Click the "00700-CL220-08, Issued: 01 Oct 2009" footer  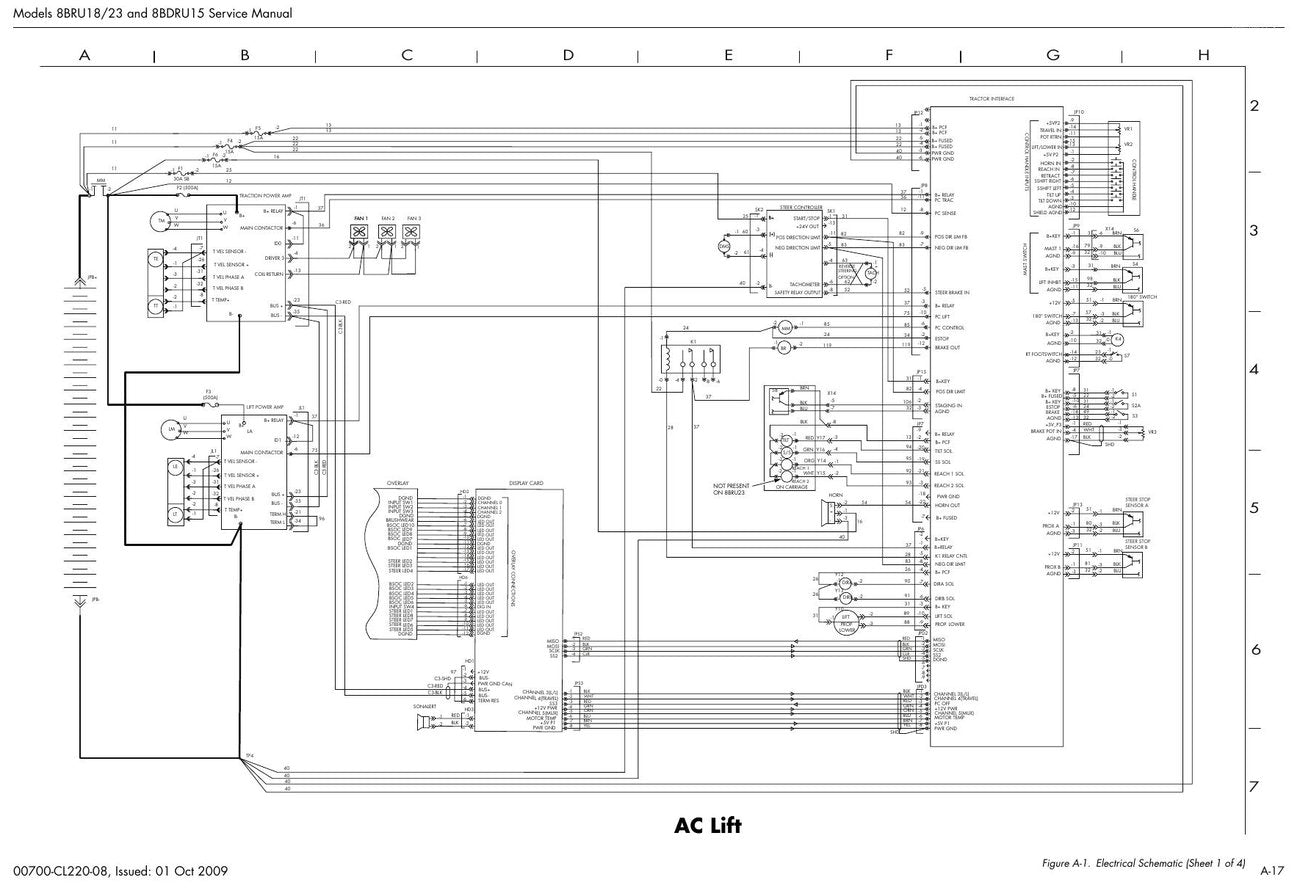[120, 872]
